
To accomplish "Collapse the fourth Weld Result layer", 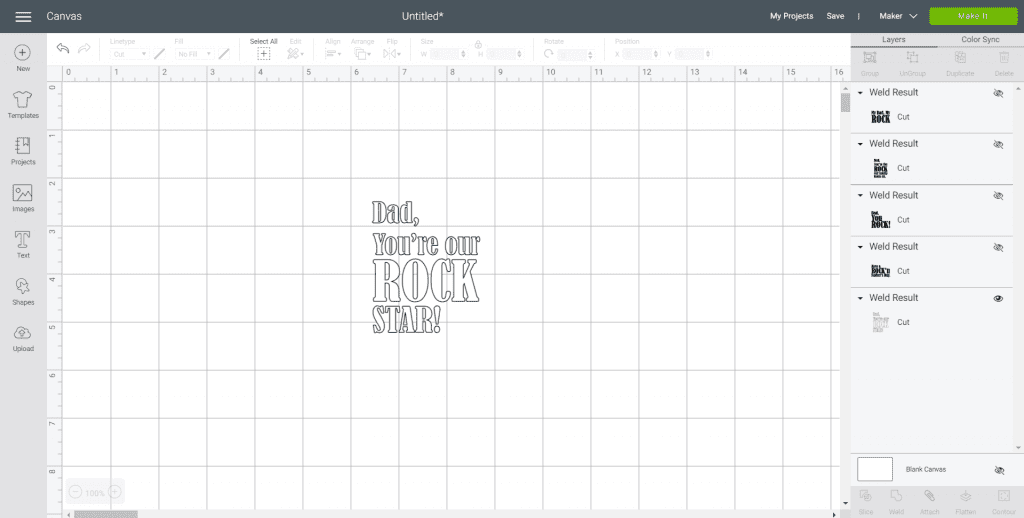I will pos(860,246).
